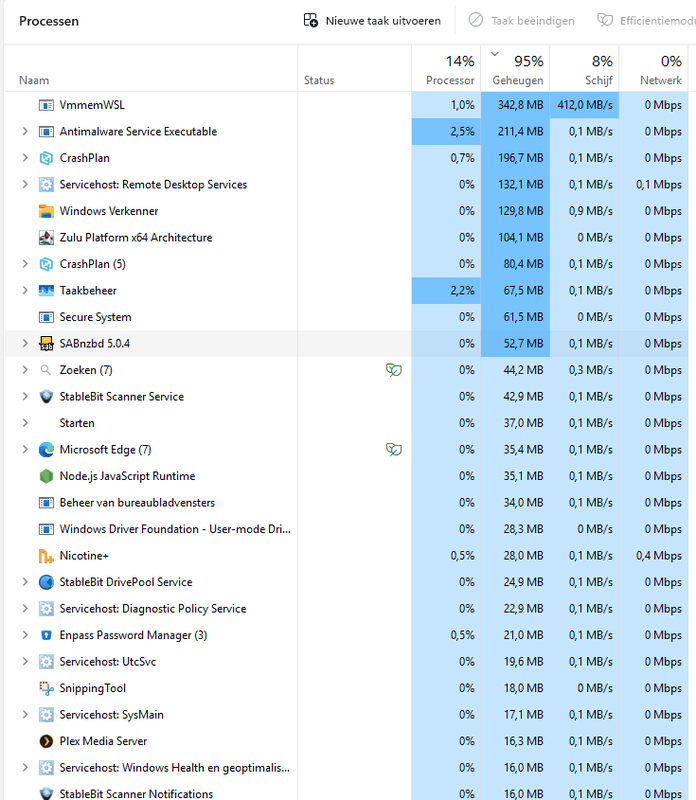Click the CrashPlan icon in the 196,7 MB row
696x800 pixels.
coord(46,158)
